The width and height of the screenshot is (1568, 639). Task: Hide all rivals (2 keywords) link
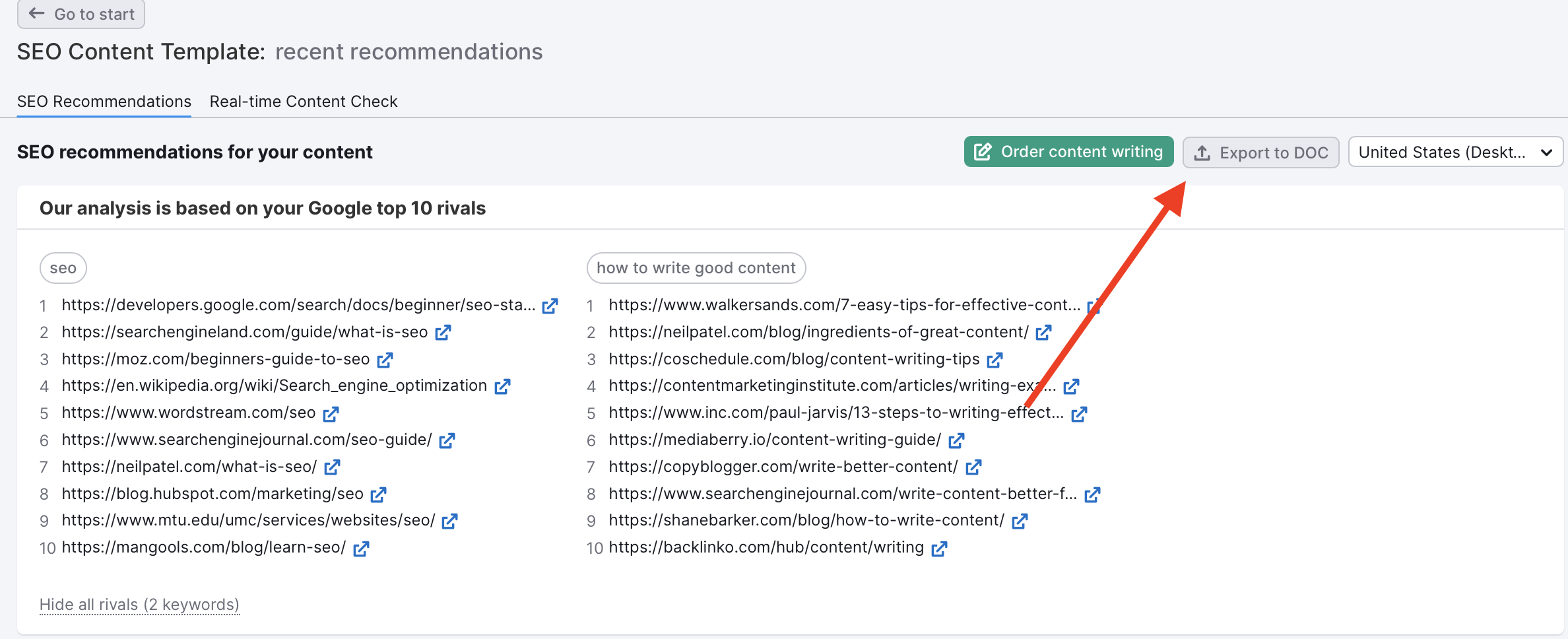[x=139, y=605]
